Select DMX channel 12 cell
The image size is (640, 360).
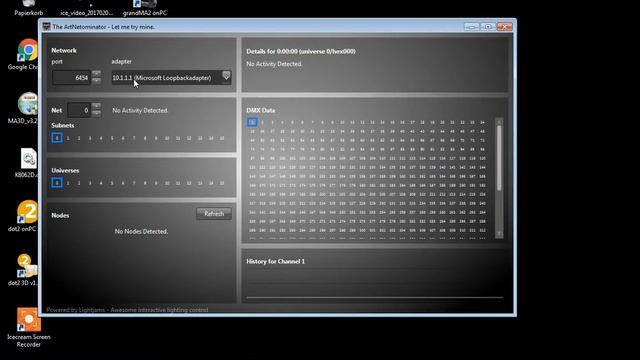point(362,122)
